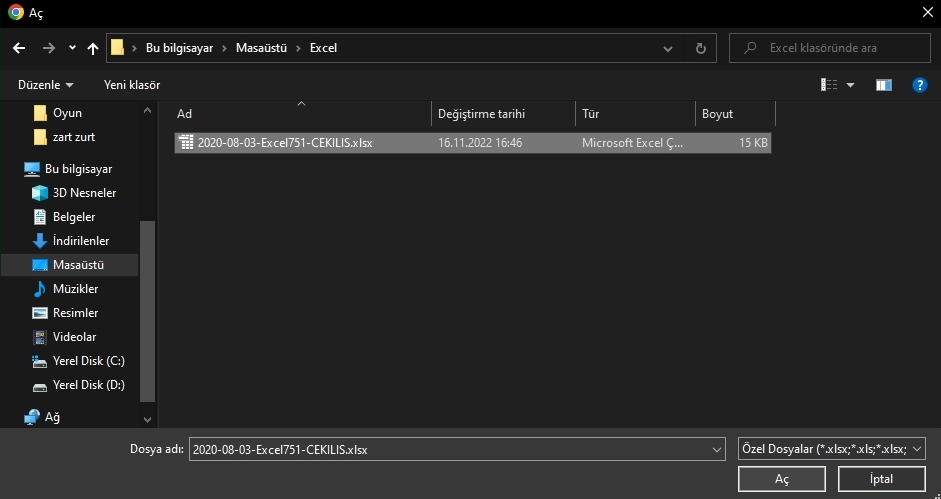Select İndirilenler in the navigation pane

tap(80, 241)
